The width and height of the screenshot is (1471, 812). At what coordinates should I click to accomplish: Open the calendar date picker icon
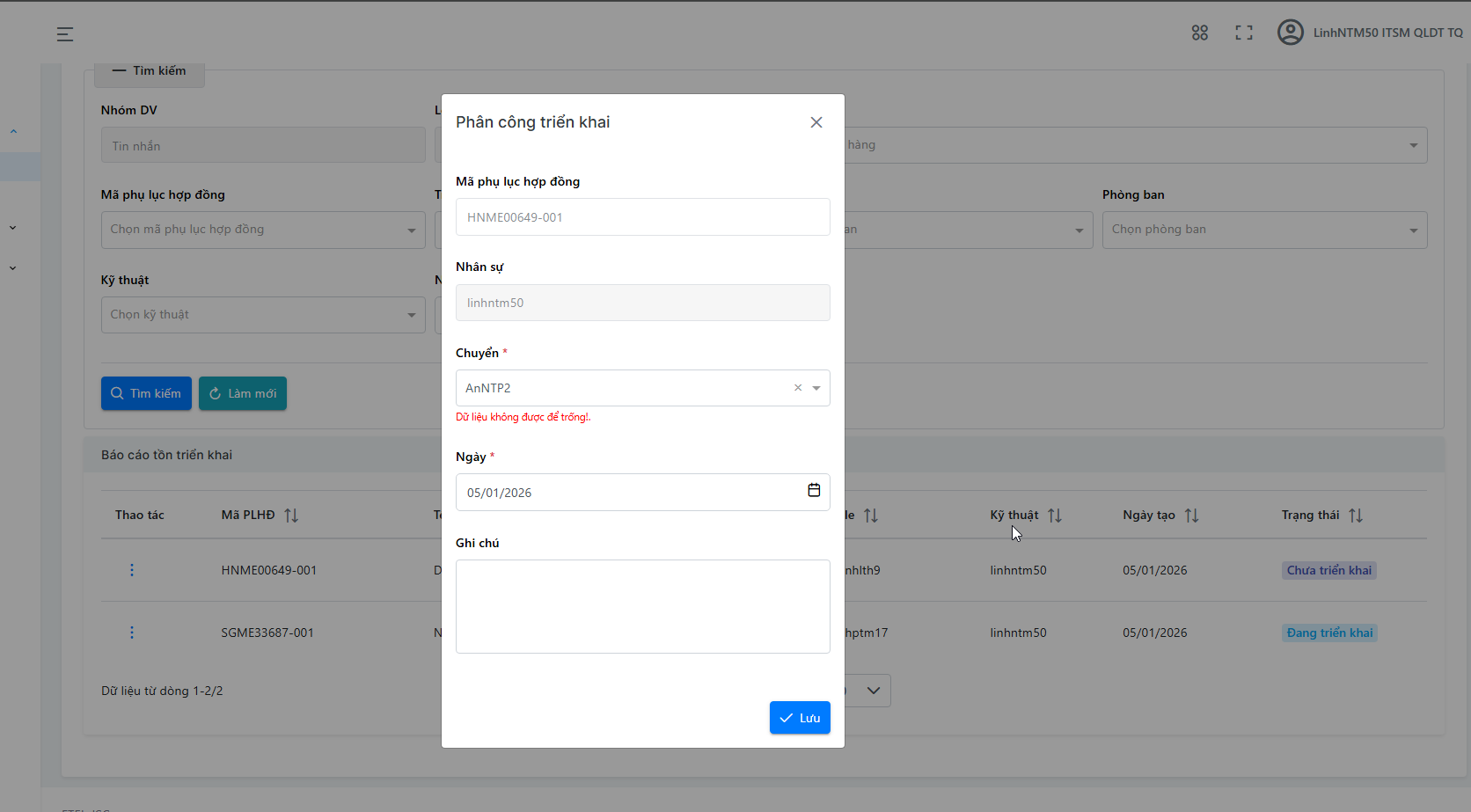coord(814,491)
